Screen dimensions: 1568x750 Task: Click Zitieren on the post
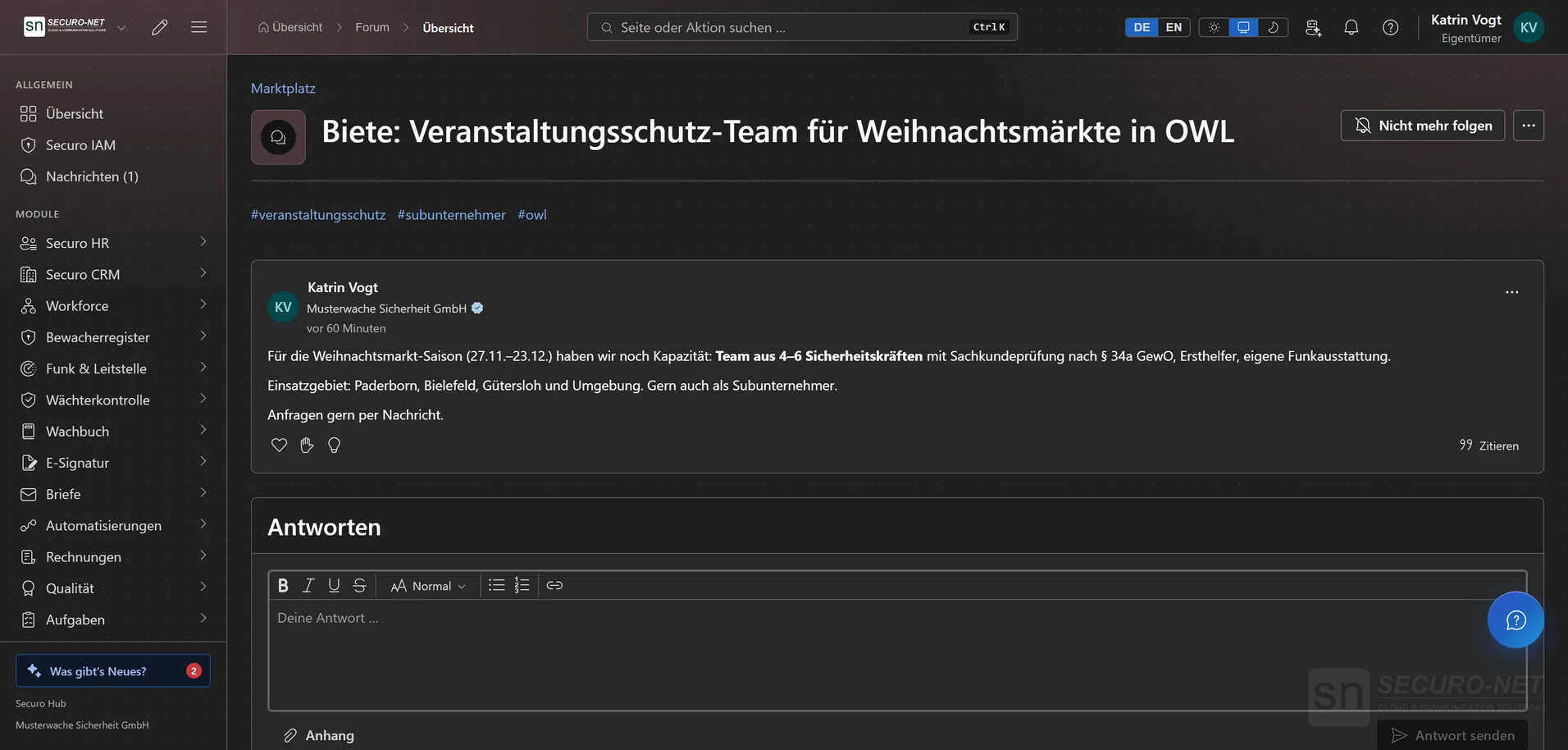tap(1488, 446)
